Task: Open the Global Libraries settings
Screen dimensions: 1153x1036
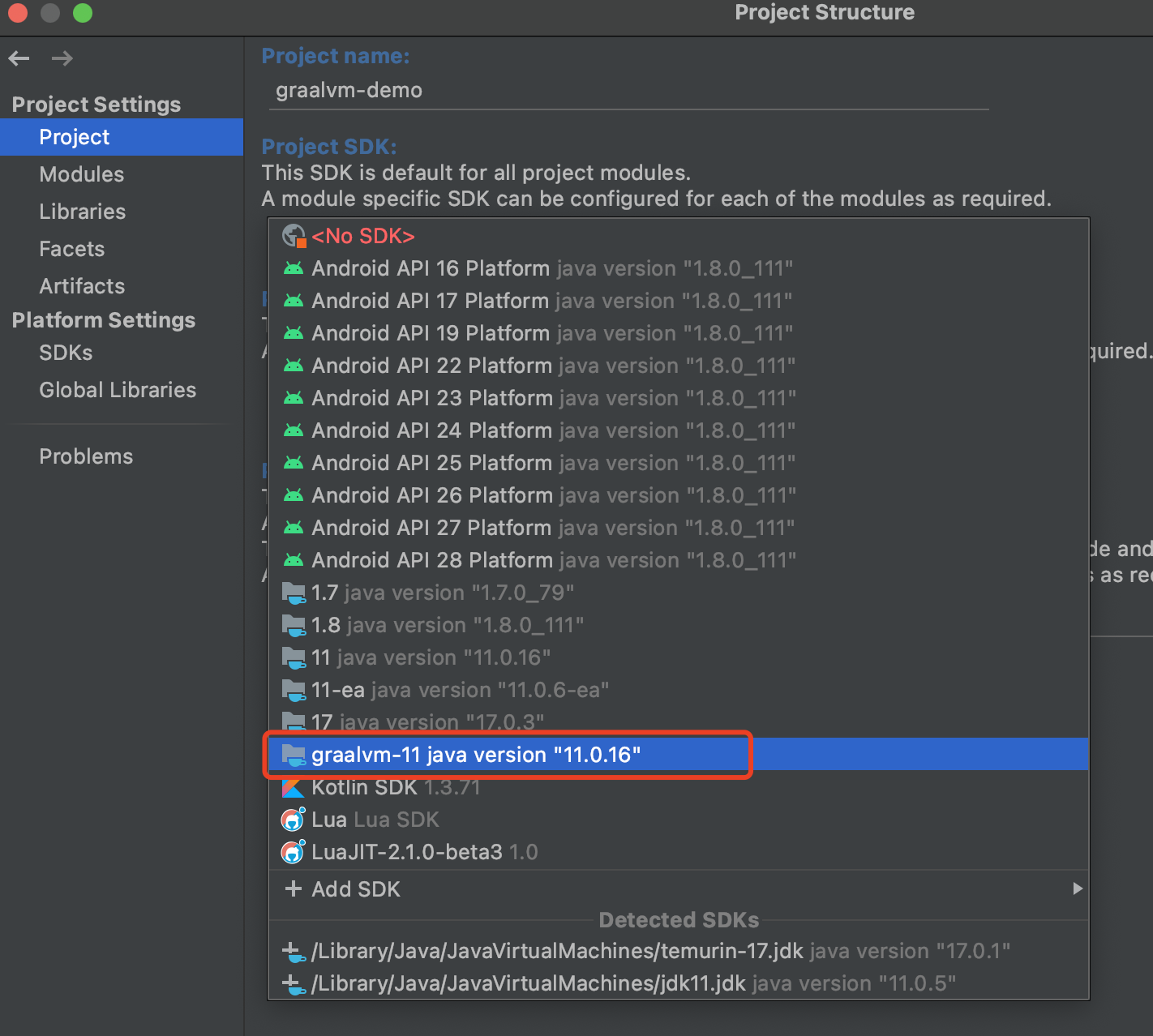Action: [122, 390]
